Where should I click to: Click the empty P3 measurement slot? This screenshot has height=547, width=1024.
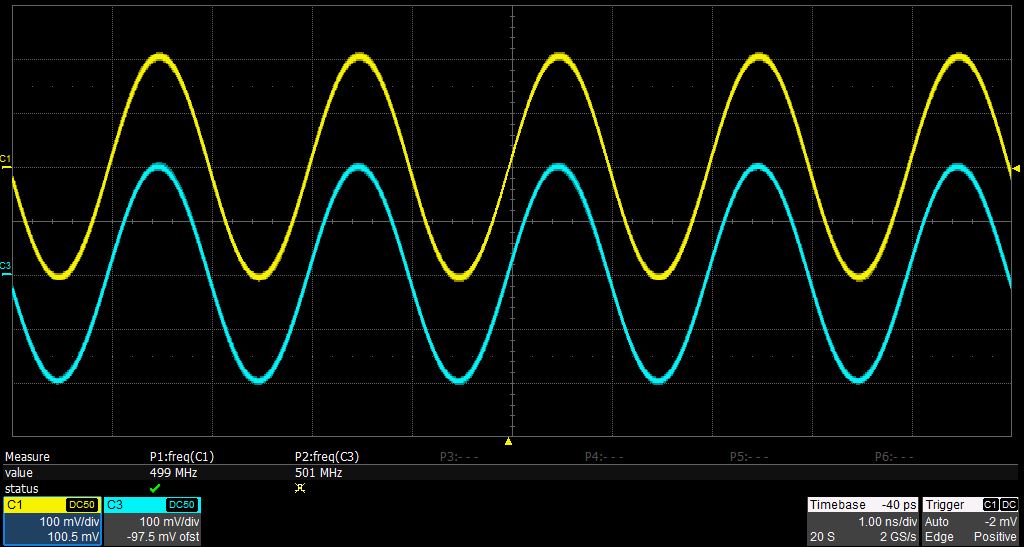pos(460,456)
